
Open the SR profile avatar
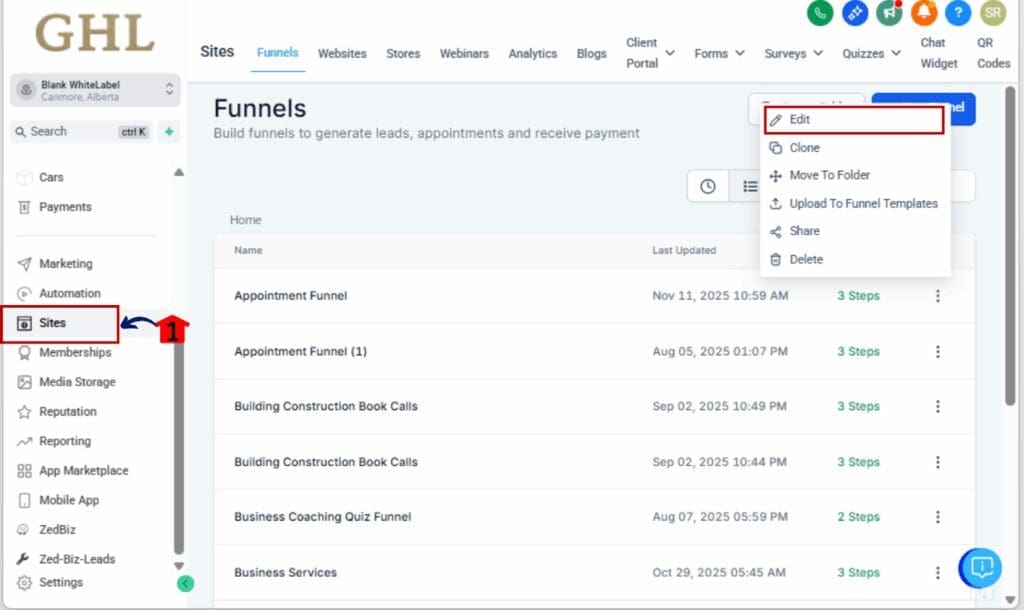[992, 14]
